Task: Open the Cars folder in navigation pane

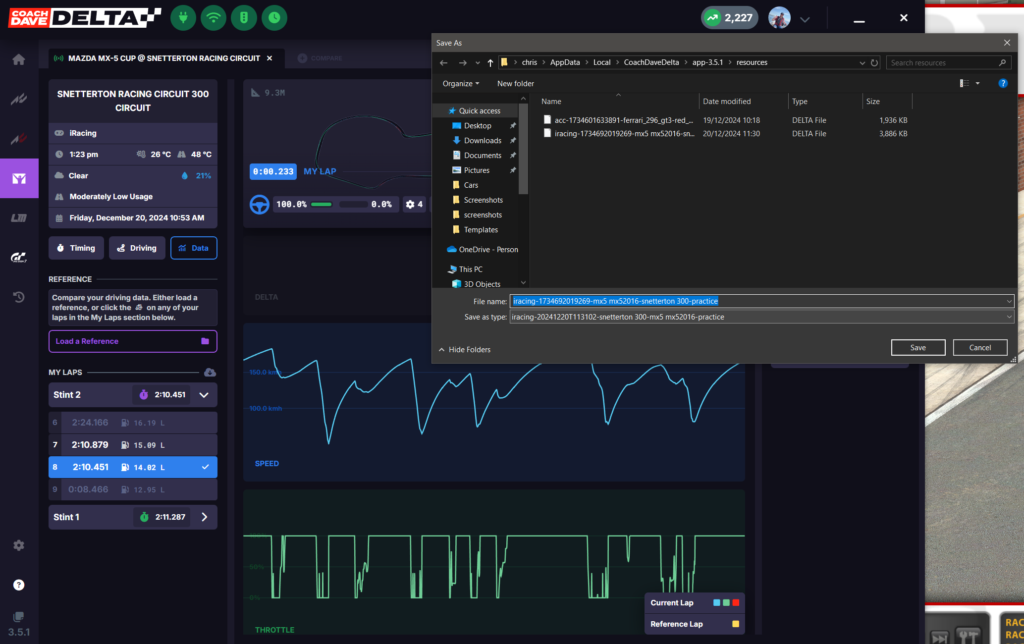Action: 470,185
